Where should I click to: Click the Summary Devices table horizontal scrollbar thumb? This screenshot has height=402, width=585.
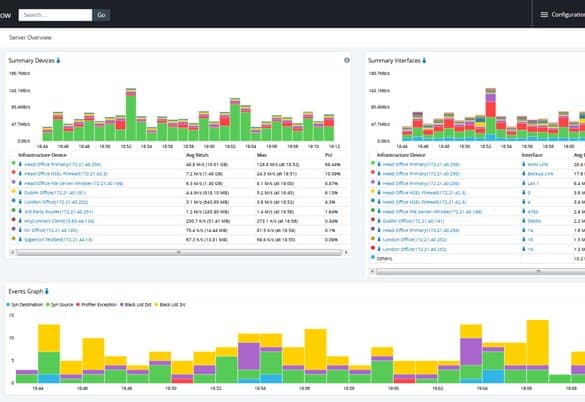[178, 253]
